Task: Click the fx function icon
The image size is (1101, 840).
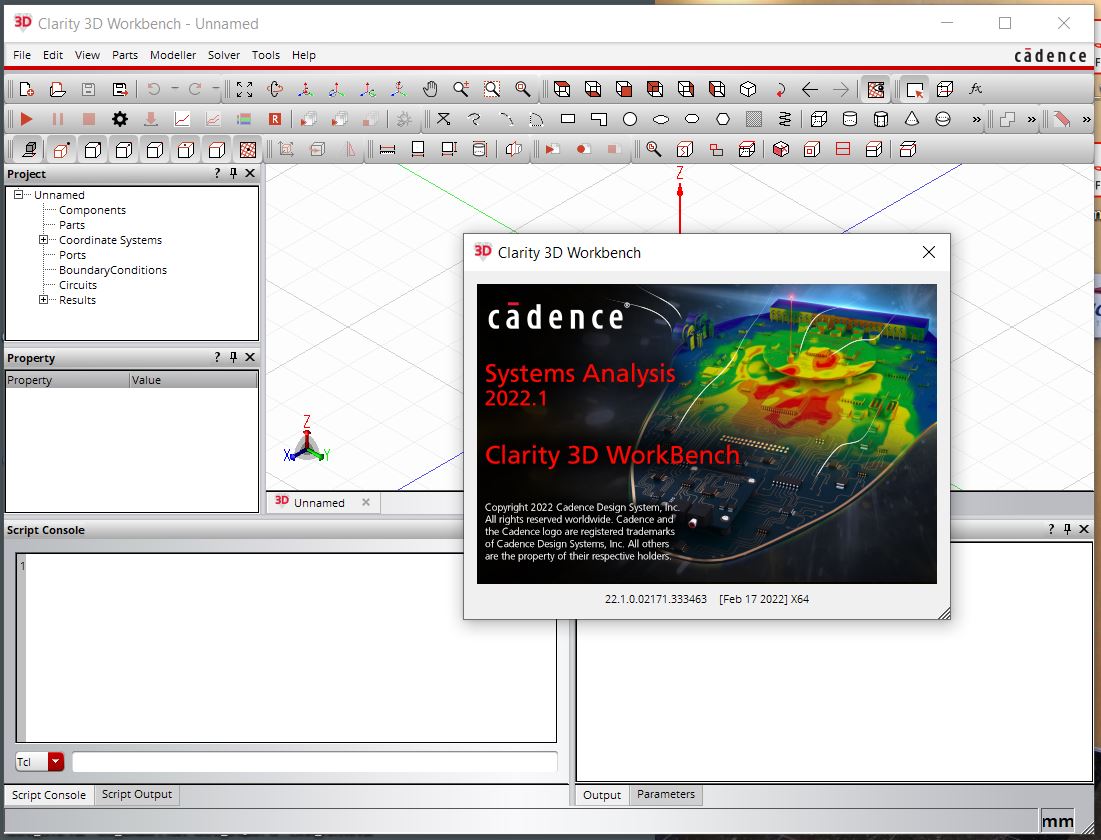Action: pyautogui.click(x=976, y=89)
